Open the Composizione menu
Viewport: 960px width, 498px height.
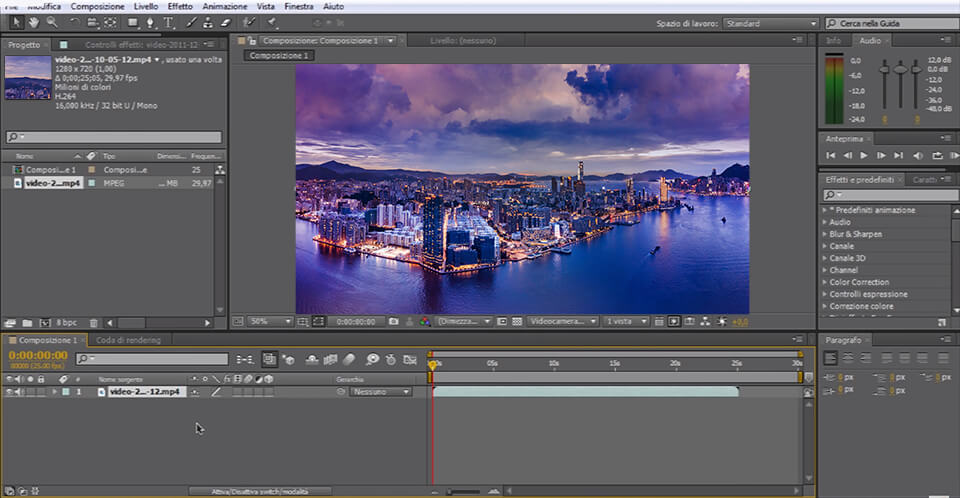click(97, 6)
